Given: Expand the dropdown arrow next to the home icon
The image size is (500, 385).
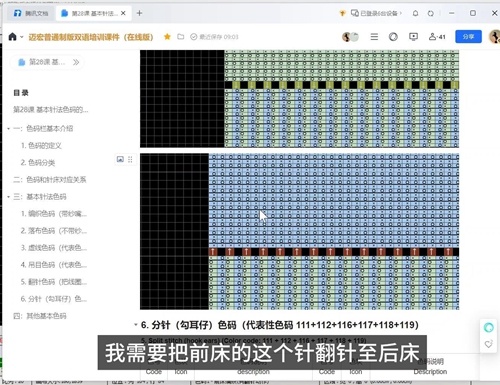Looking at the screenshot, I should [x=22, y=37].
